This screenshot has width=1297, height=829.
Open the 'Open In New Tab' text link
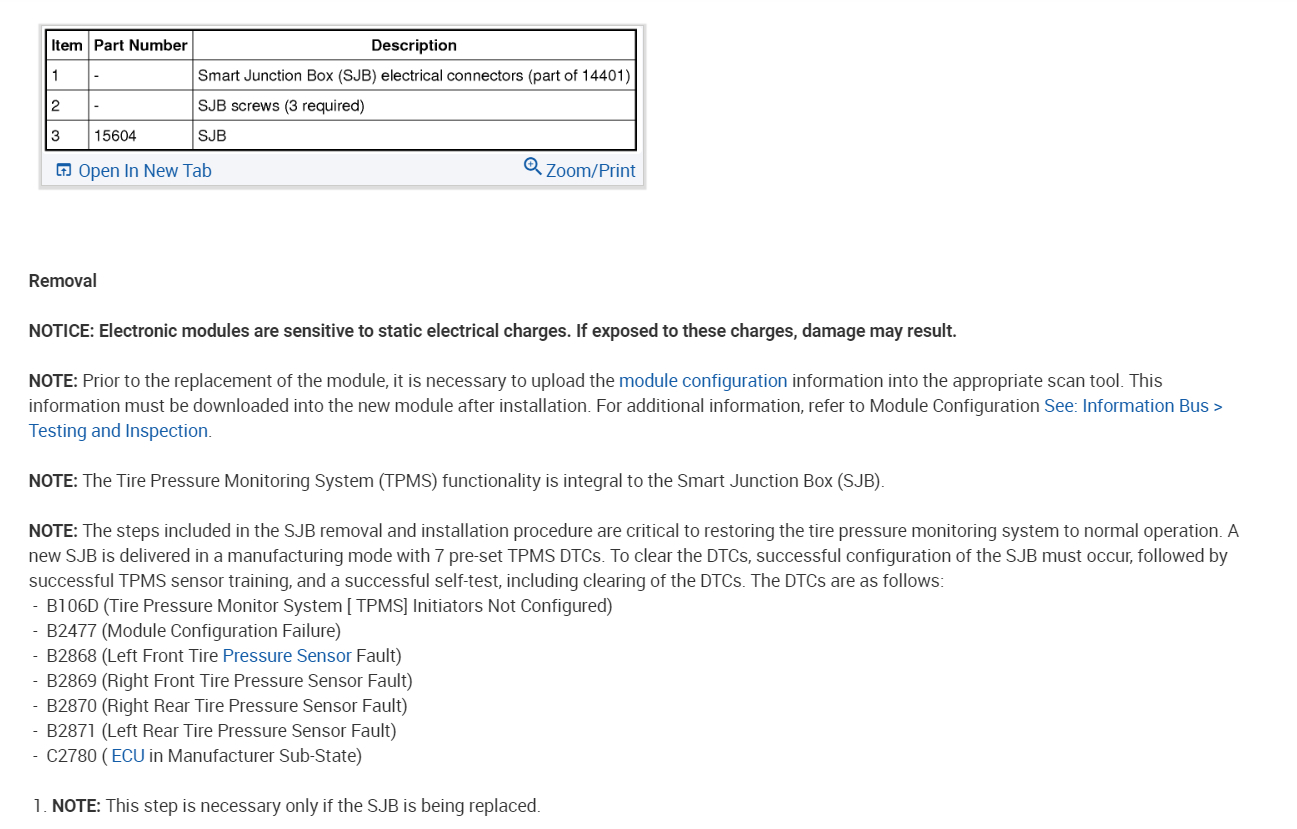(x=145, y=171)
